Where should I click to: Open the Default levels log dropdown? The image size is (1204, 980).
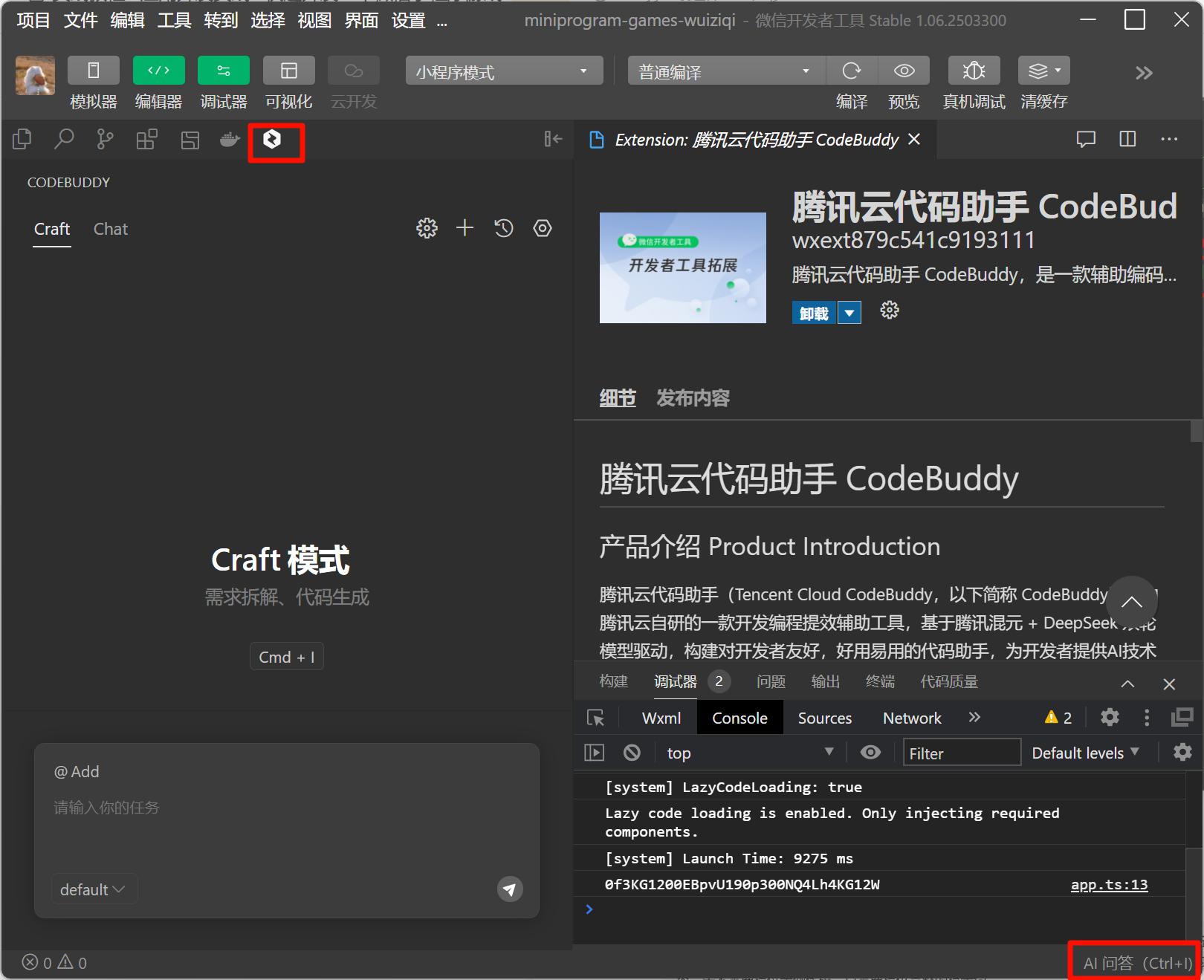point(1085,753)
